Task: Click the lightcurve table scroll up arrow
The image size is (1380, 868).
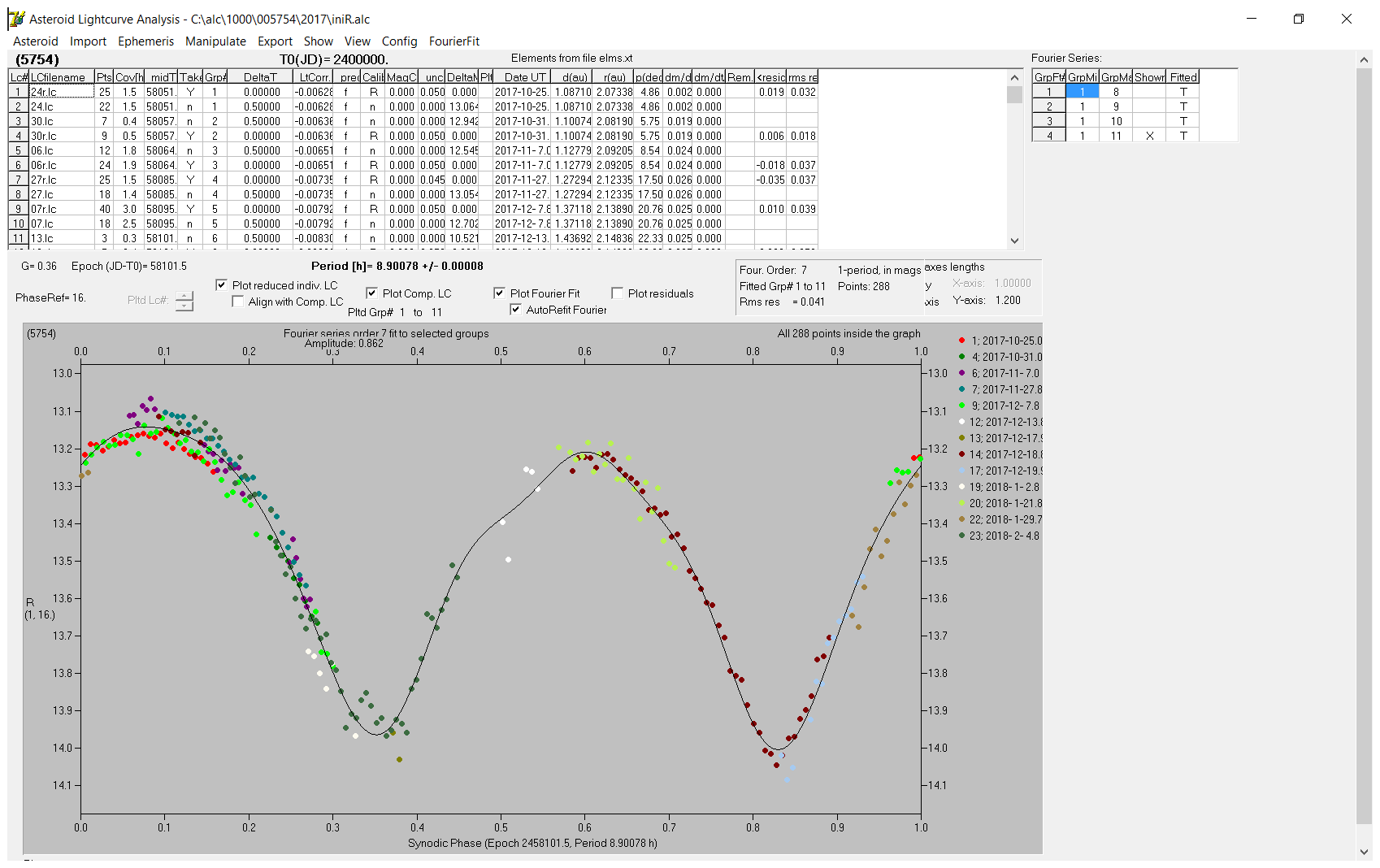Action: point(1014,77)
